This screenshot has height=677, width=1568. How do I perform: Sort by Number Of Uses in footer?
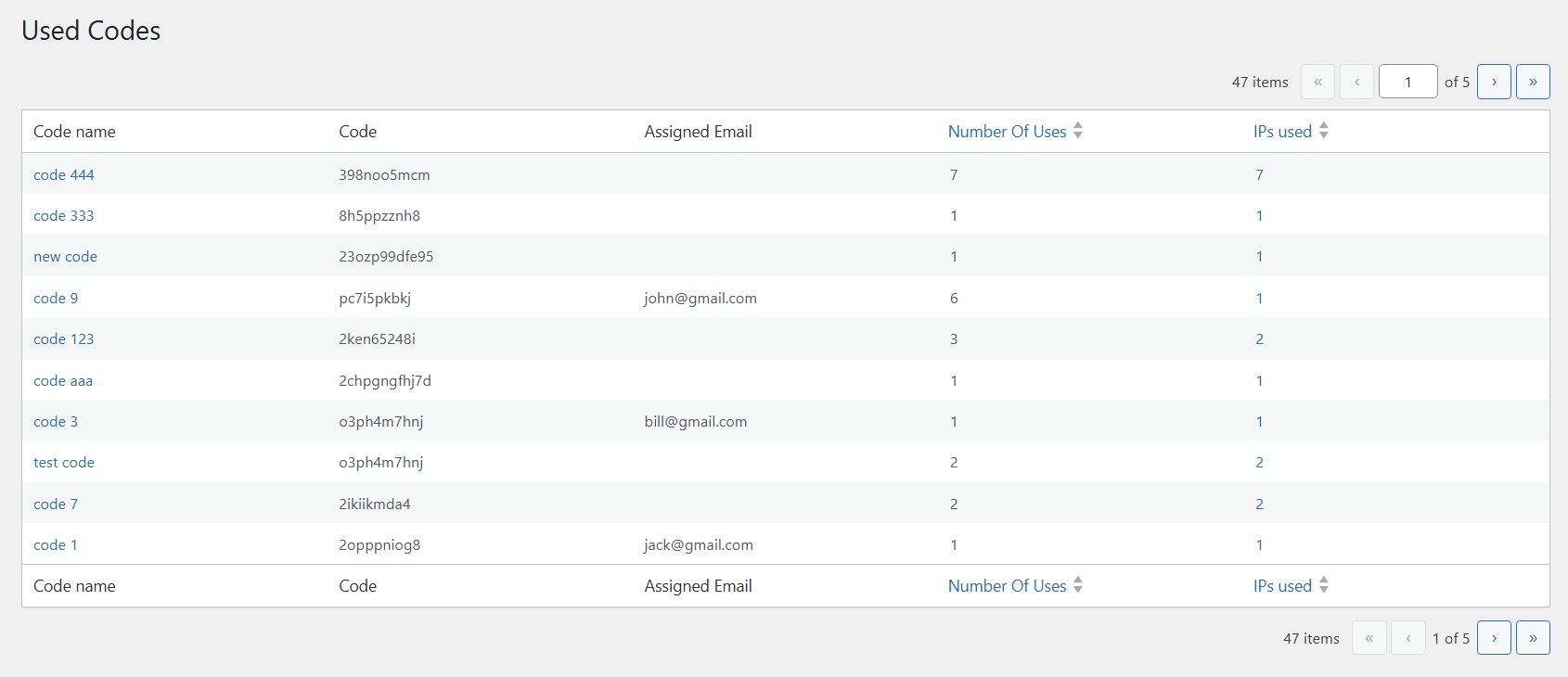click(1007, 586)
